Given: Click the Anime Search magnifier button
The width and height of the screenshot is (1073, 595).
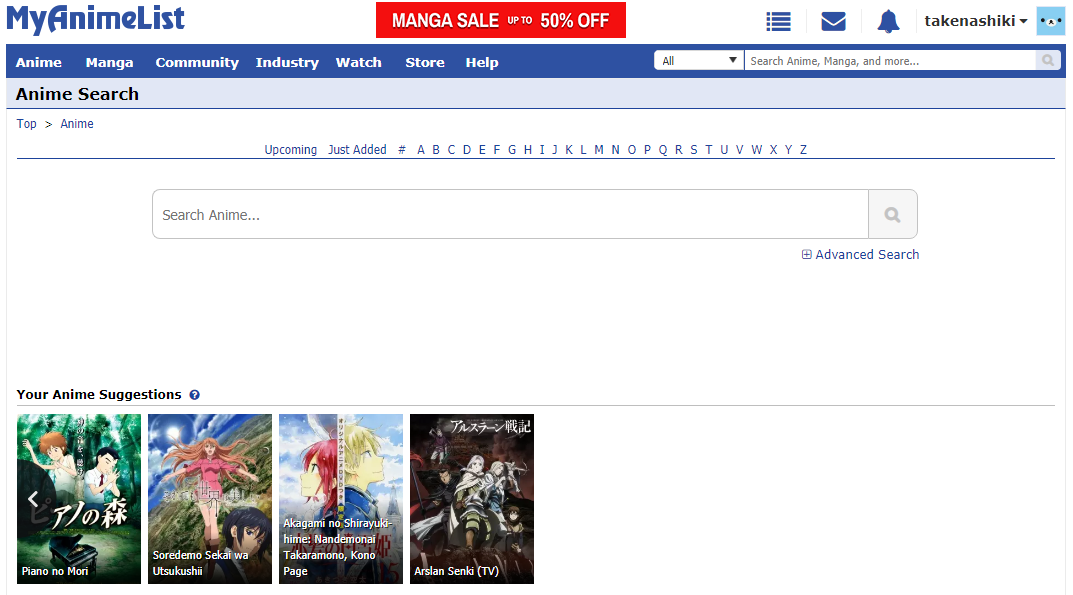Looking at the screenshot, I should [892, 214].
